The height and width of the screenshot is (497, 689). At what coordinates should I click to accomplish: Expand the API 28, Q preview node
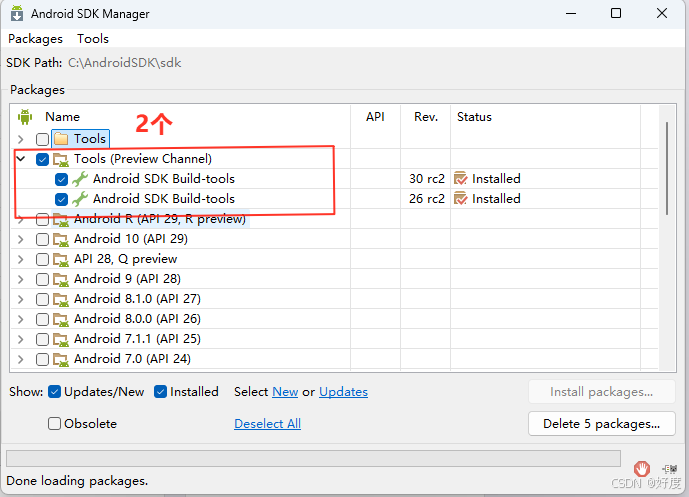click(x=20, y=259)
